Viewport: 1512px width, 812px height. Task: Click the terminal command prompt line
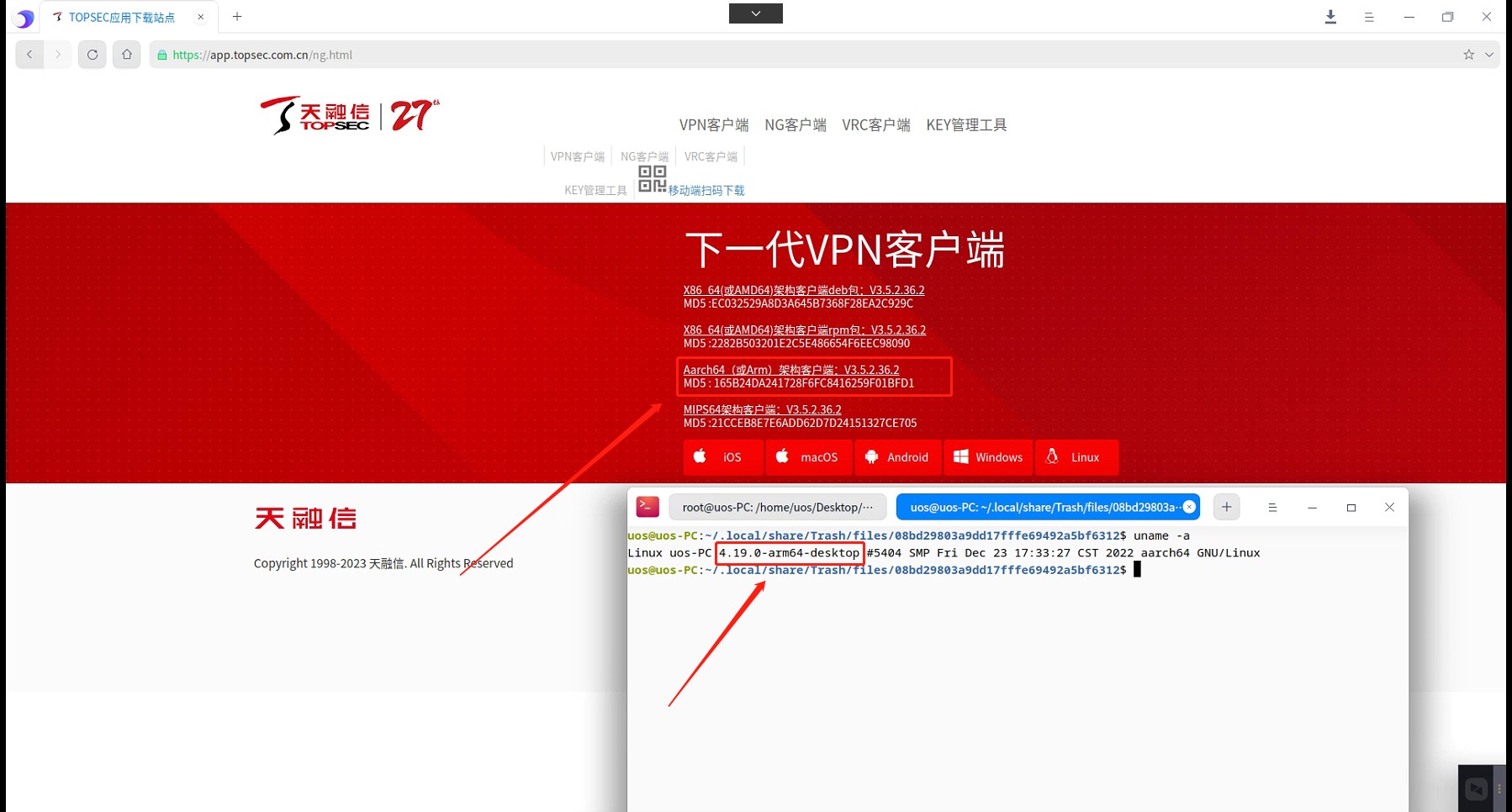point(885,570)
